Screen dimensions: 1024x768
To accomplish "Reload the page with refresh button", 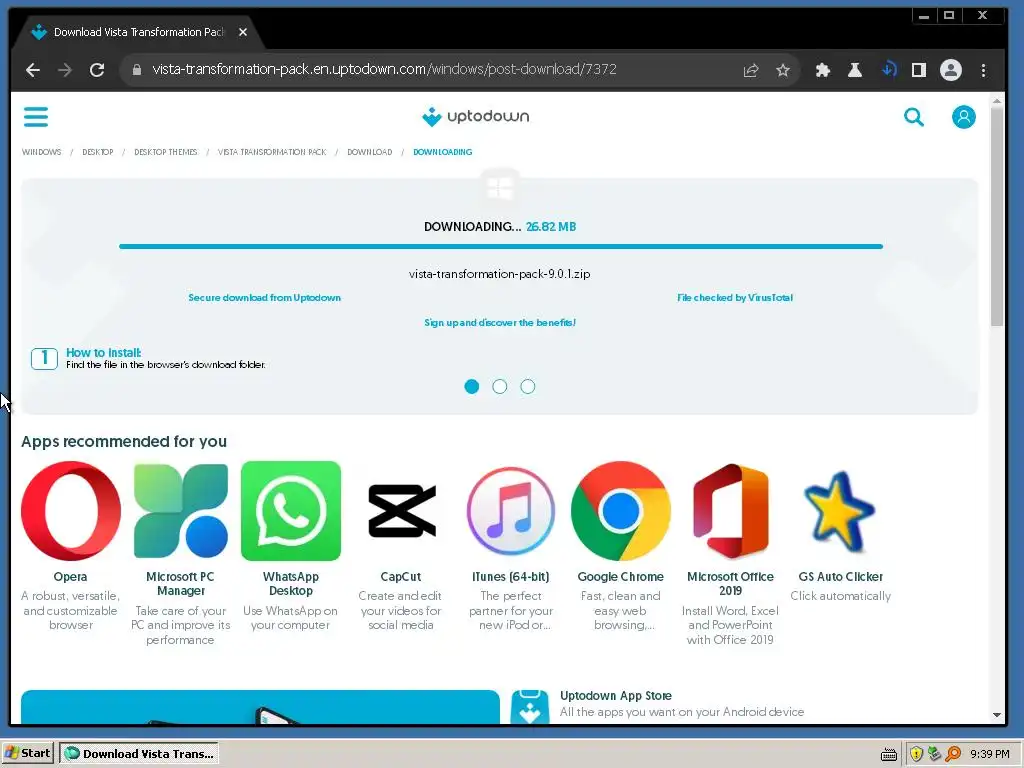I will click(97, 70).
